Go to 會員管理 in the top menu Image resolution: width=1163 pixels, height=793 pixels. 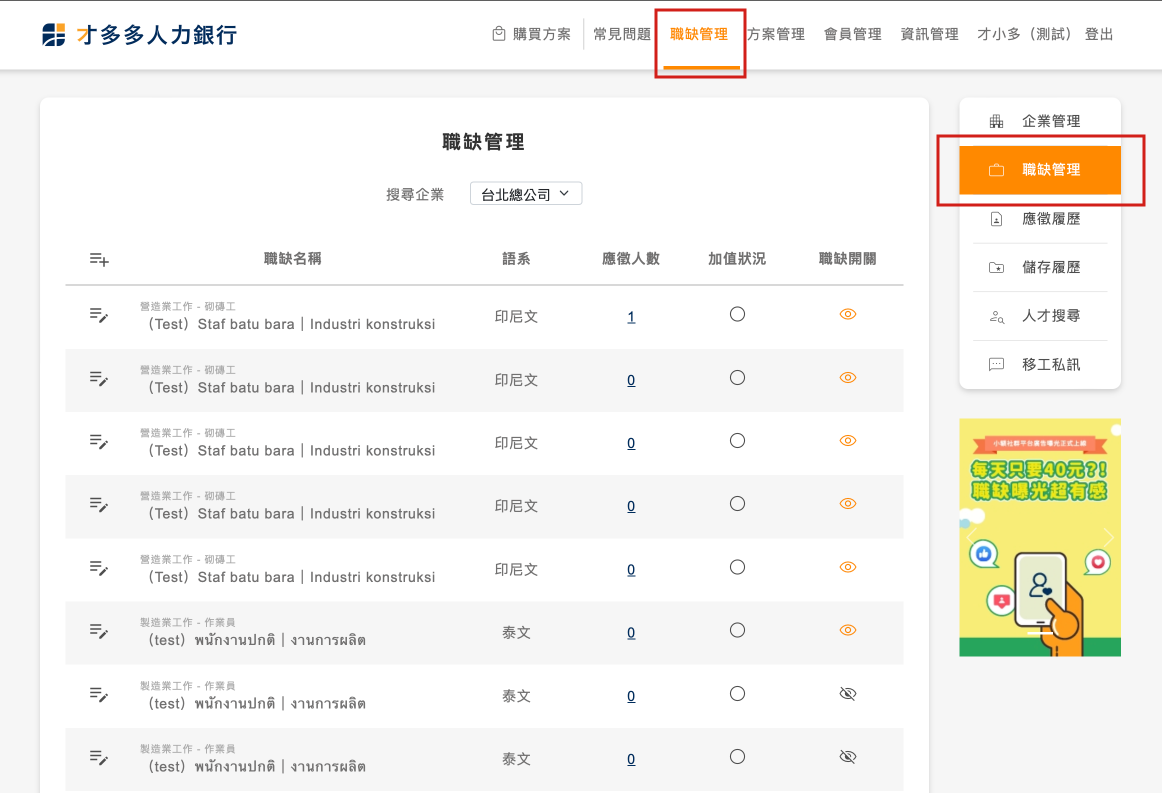(x=852, y=34)
